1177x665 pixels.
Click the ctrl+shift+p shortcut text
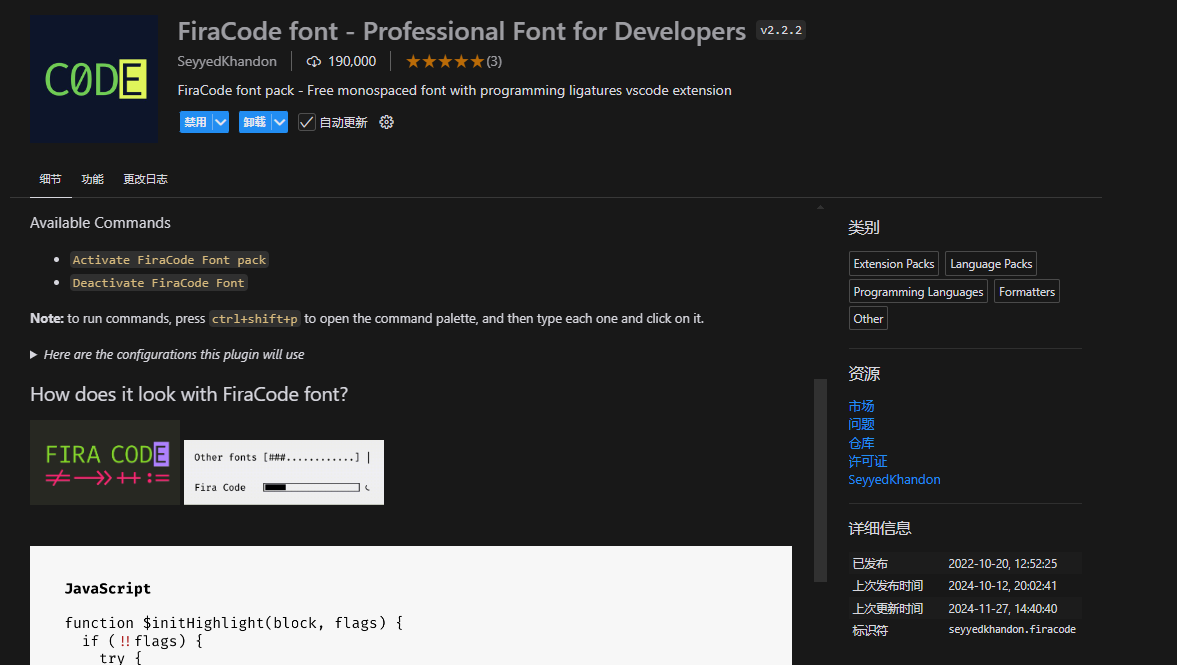tap(254, 319)
